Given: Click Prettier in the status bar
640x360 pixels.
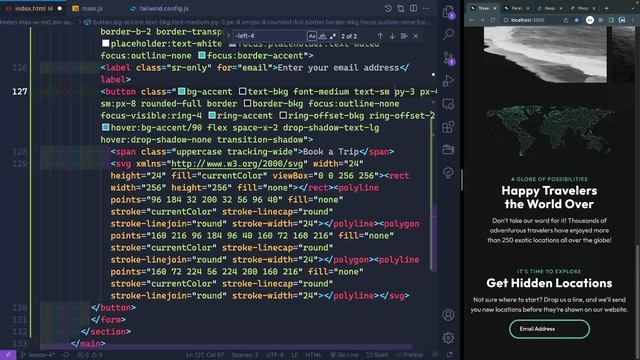Looking at the screenshot, I should [410, 355].
